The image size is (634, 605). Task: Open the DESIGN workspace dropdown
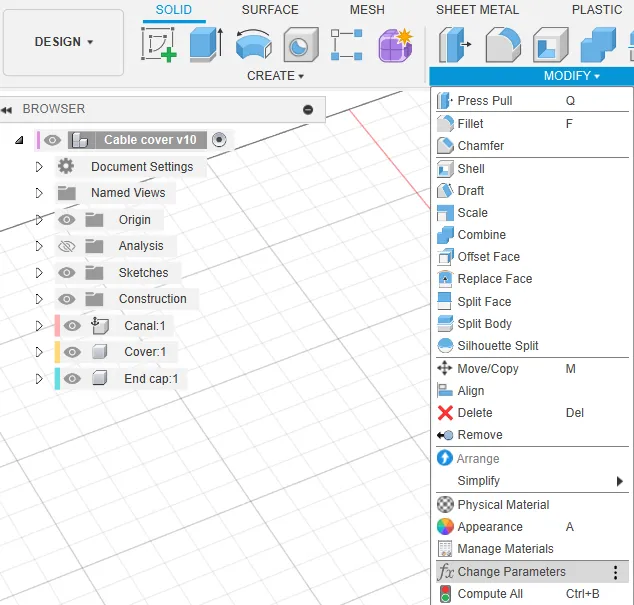pyautogui.click(x=63, y=42)
